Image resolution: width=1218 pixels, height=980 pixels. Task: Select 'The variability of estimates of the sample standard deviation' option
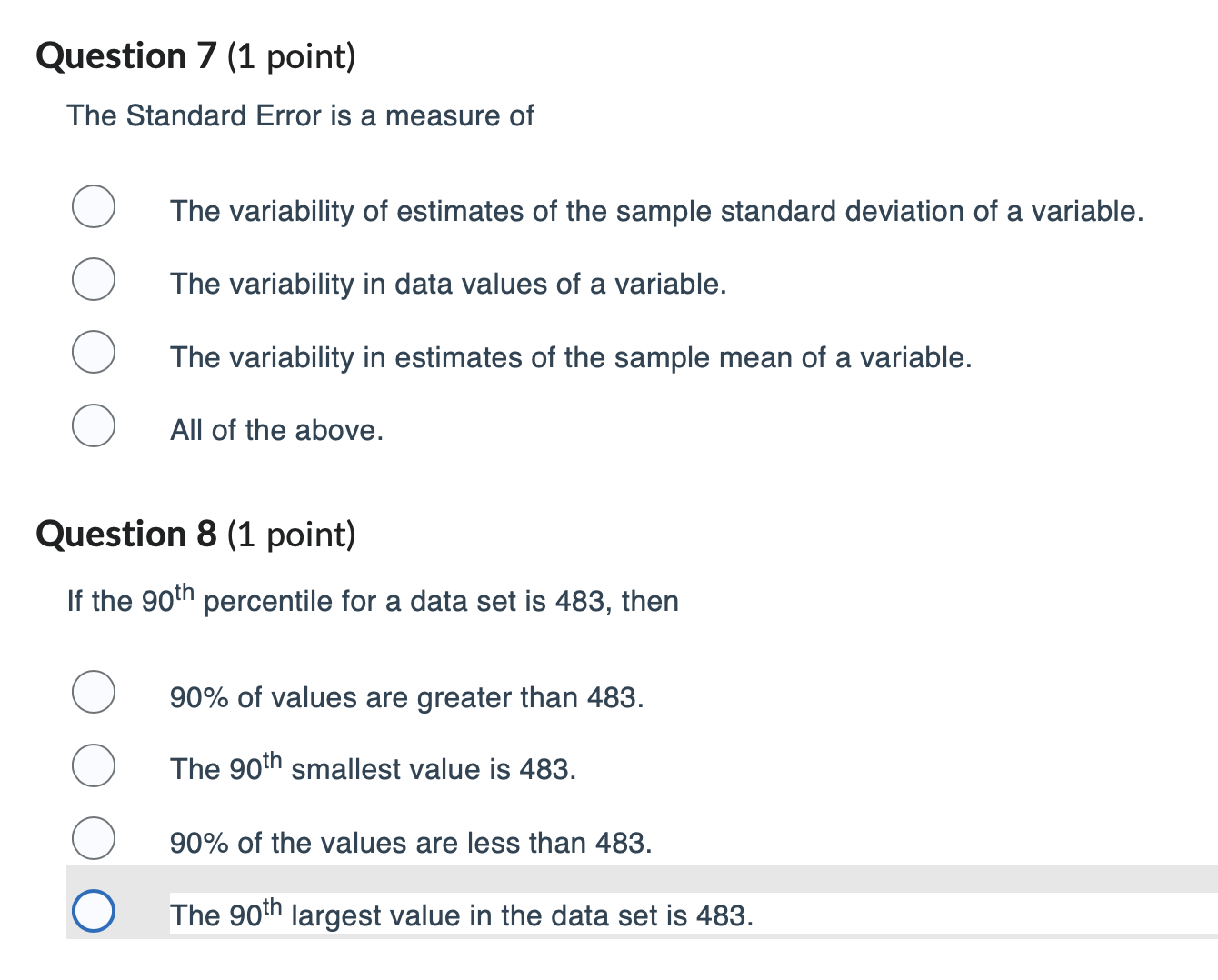pyautogui.click(x=93, y=206)
